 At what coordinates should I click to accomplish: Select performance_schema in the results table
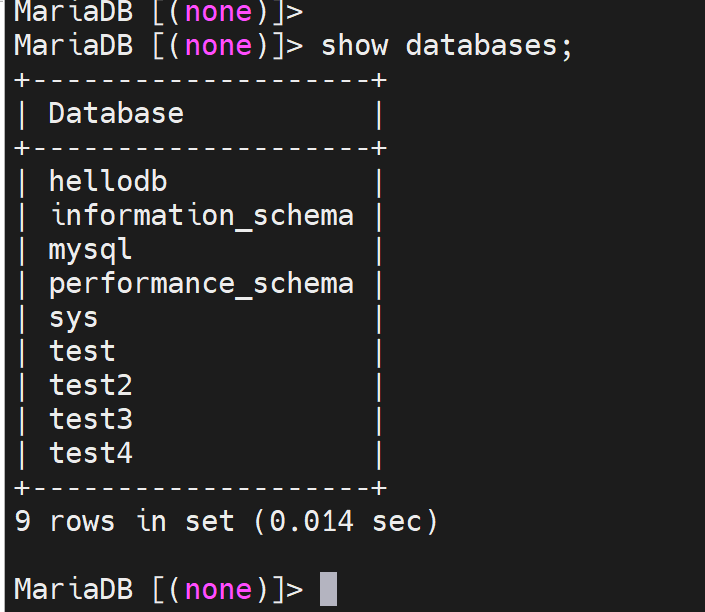coord(201,283)
